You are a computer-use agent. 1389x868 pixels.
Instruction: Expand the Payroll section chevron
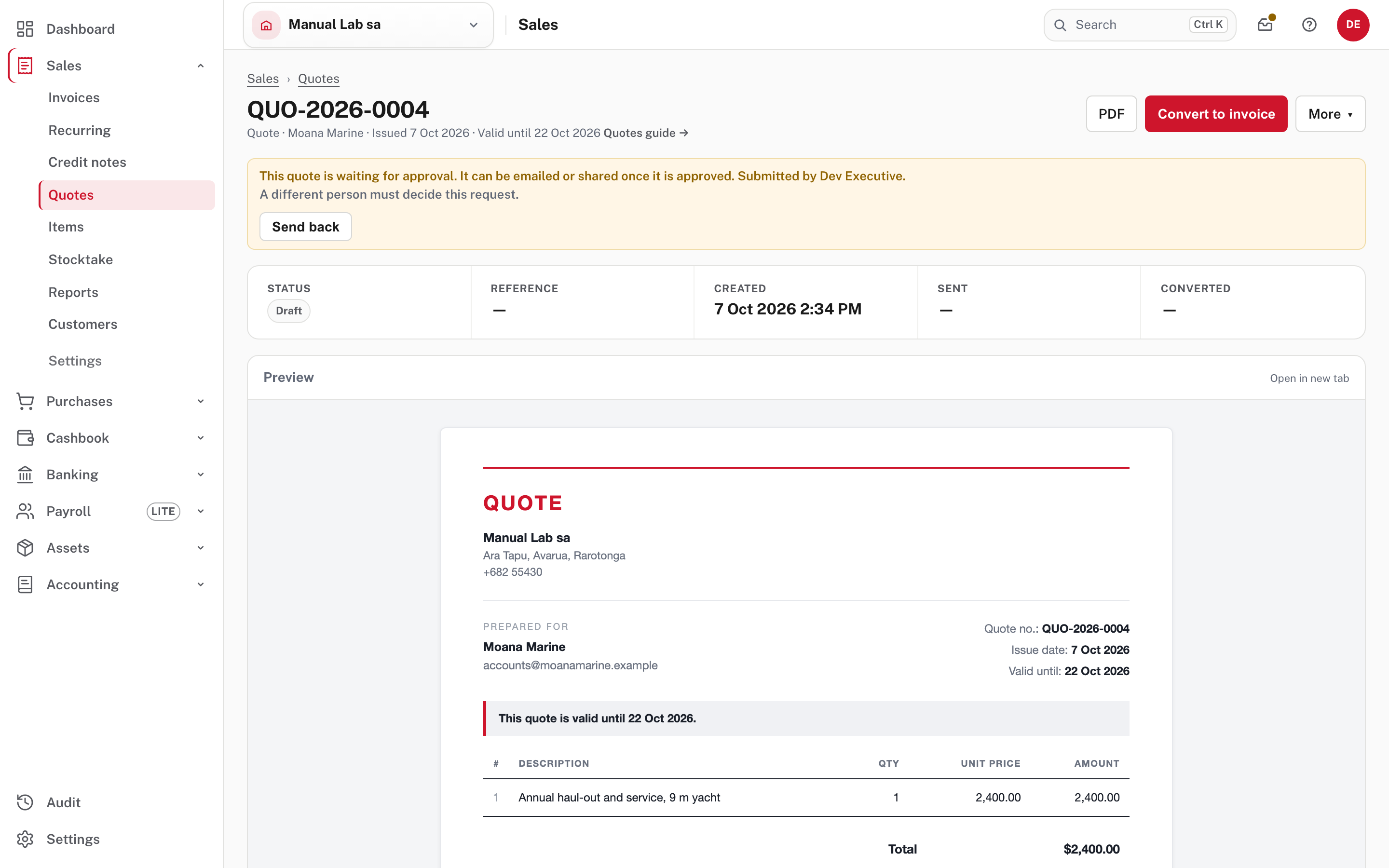(x=200, y=511)
